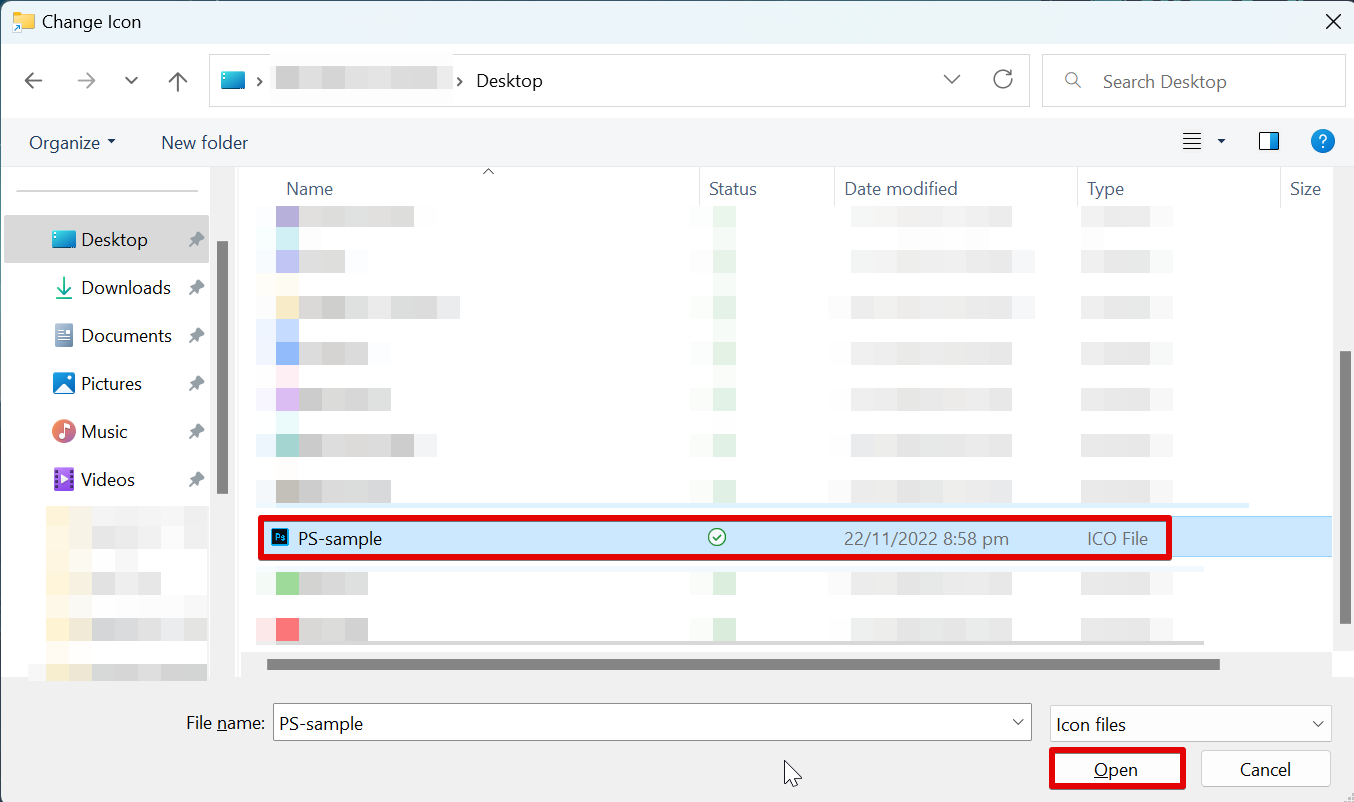Open recent locations chevron
Image resolution: width=1354 pixels, height=802 pixels.
coord(131,81)
